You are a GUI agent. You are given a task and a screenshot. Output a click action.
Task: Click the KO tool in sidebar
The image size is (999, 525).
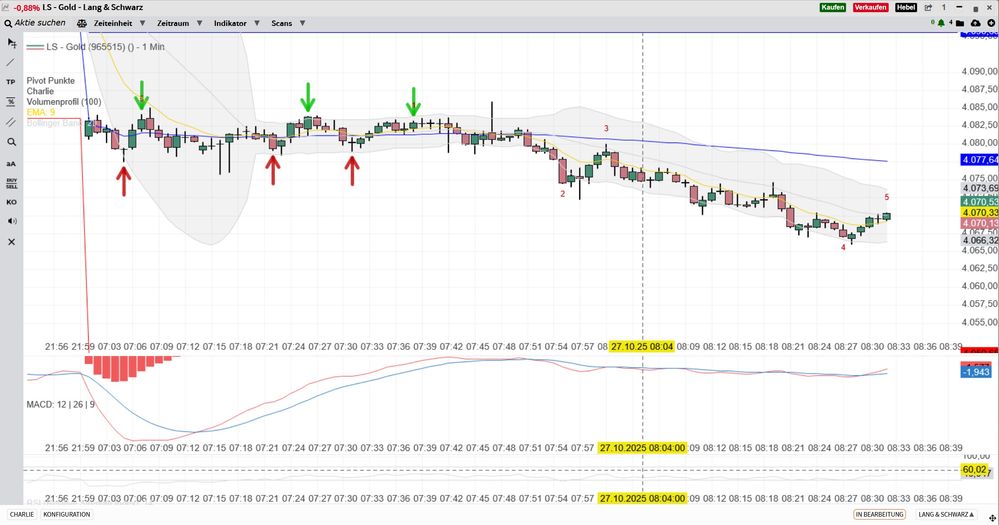11,202
